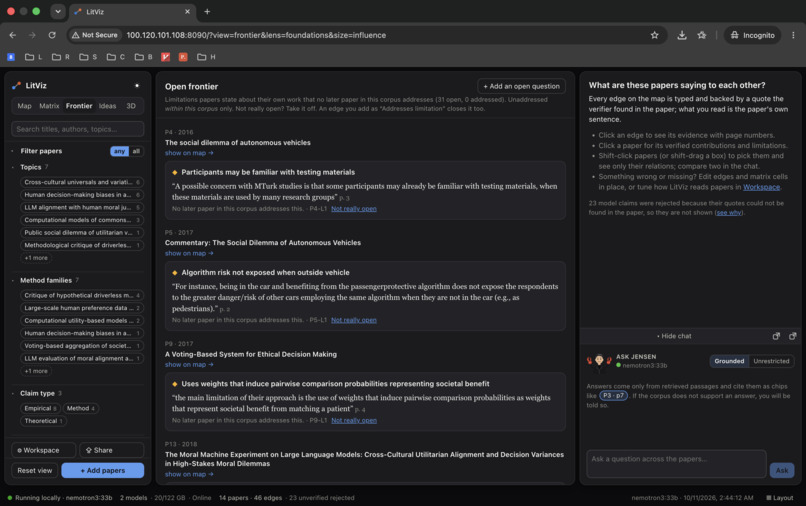
Task: Switch chat mode to Grounded
Action: coord(729,361)
